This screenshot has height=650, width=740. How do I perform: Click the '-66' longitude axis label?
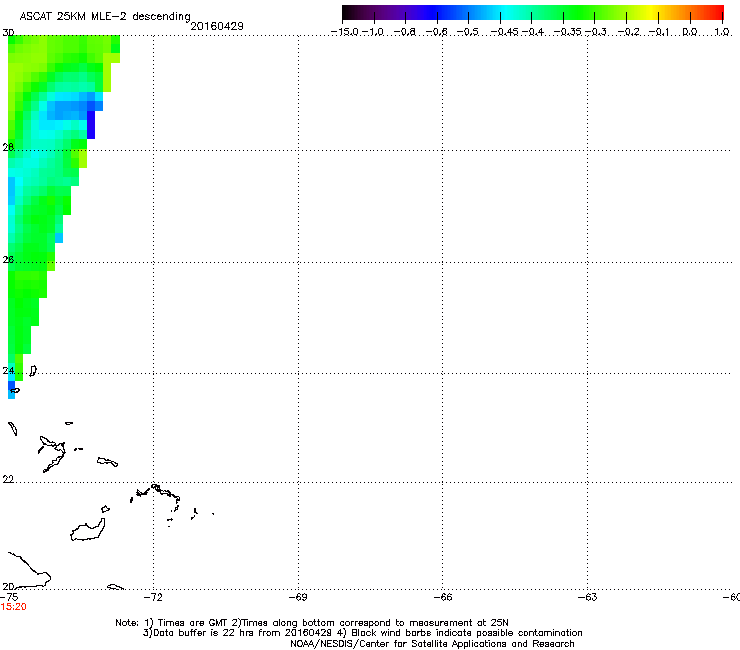[x=443, y=597]
